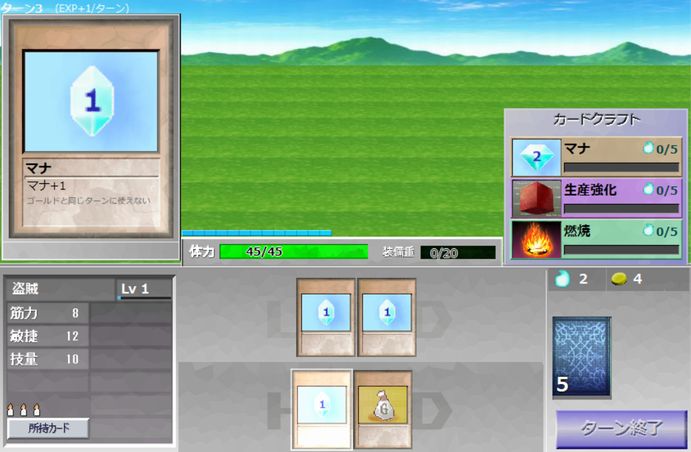Open the 所持カード list
691x452 pixels.
click(48, 428)
